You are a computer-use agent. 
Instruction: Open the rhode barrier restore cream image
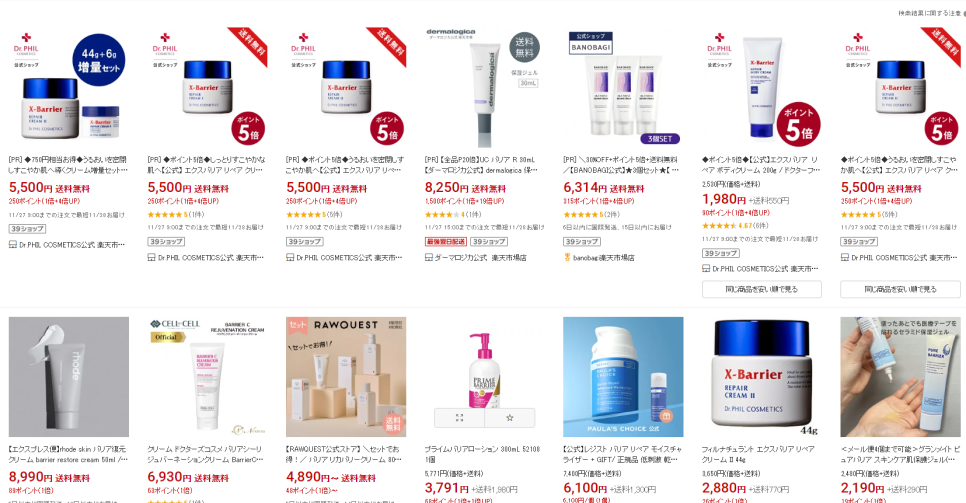[x=69, y=377]
